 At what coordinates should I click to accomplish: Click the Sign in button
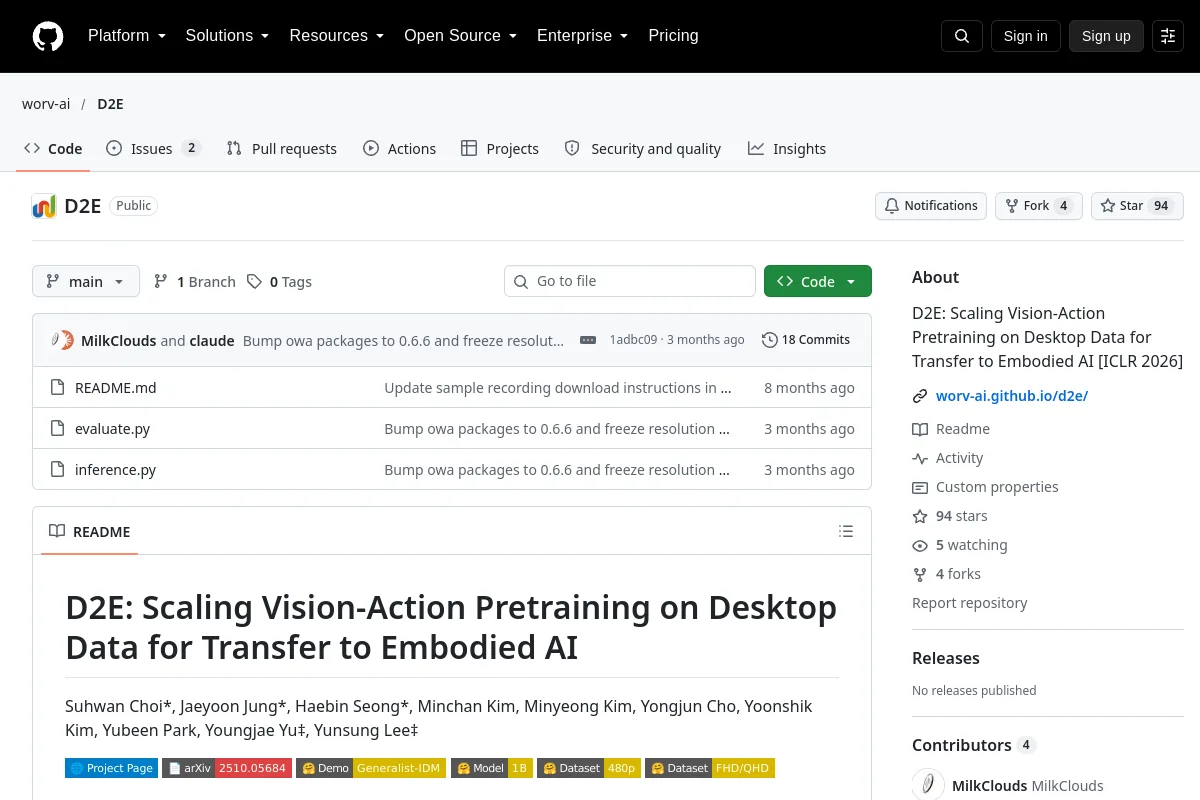click(x=1026, y=36)
